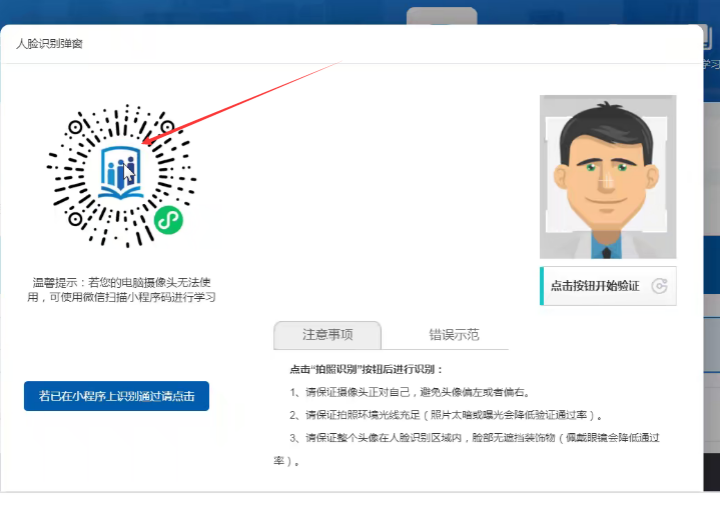The width and height of the screenshot is (720, 513).
Task: Click notice item 1 about camera facing
Action: tap(411, 392)
